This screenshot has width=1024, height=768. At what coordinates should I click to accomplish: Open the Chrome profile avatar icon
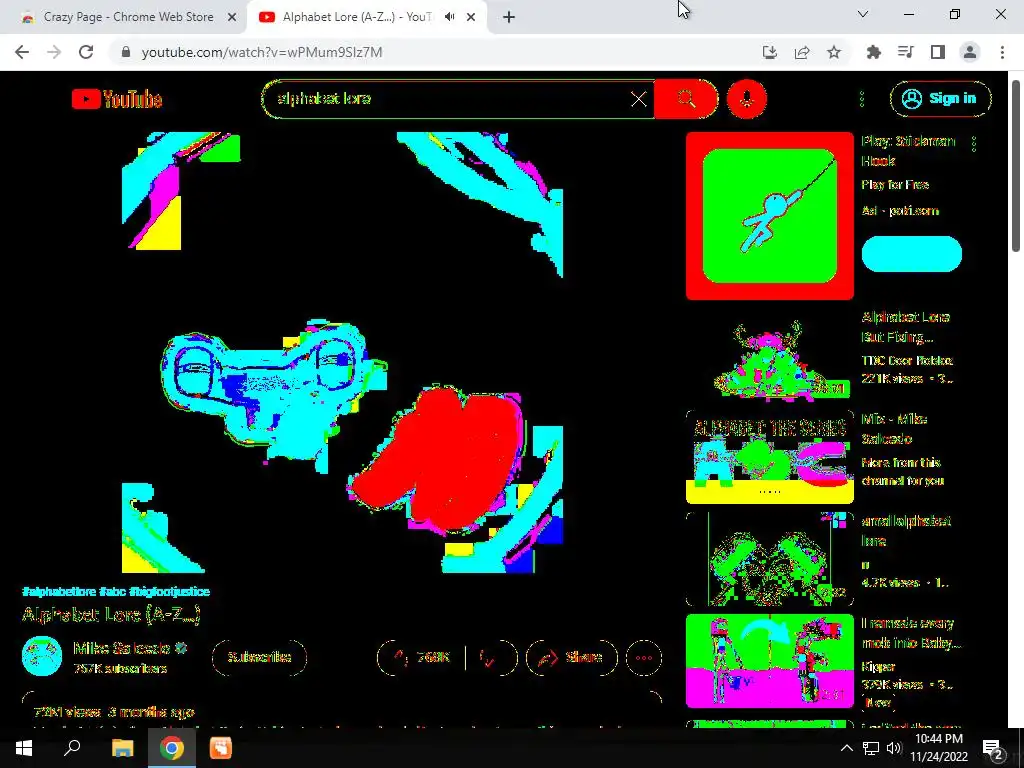(x=970, y=52)
